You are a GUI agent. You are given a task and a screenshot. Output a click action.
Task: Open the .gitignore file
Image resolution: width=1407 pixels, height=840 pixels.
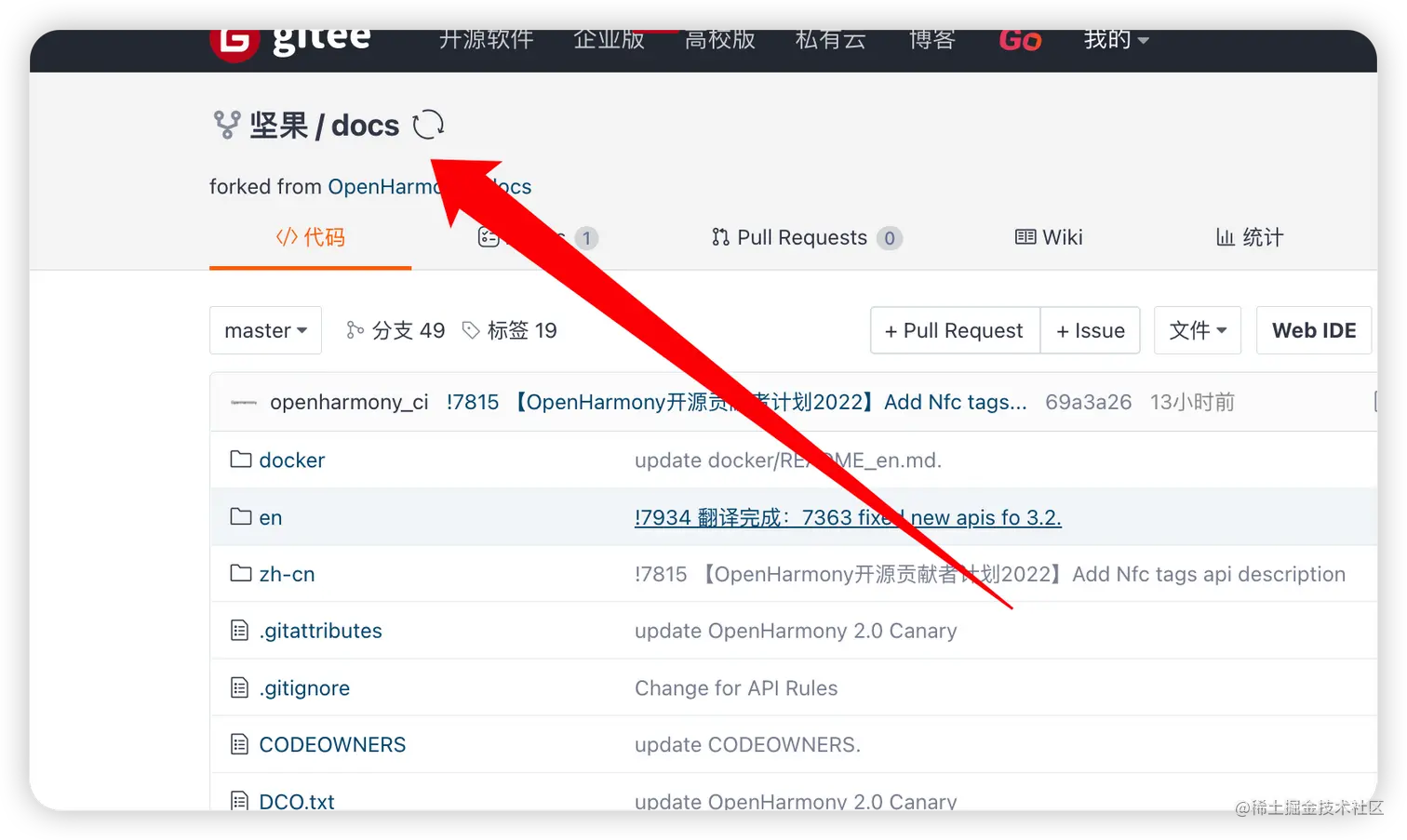pos(305,687)
